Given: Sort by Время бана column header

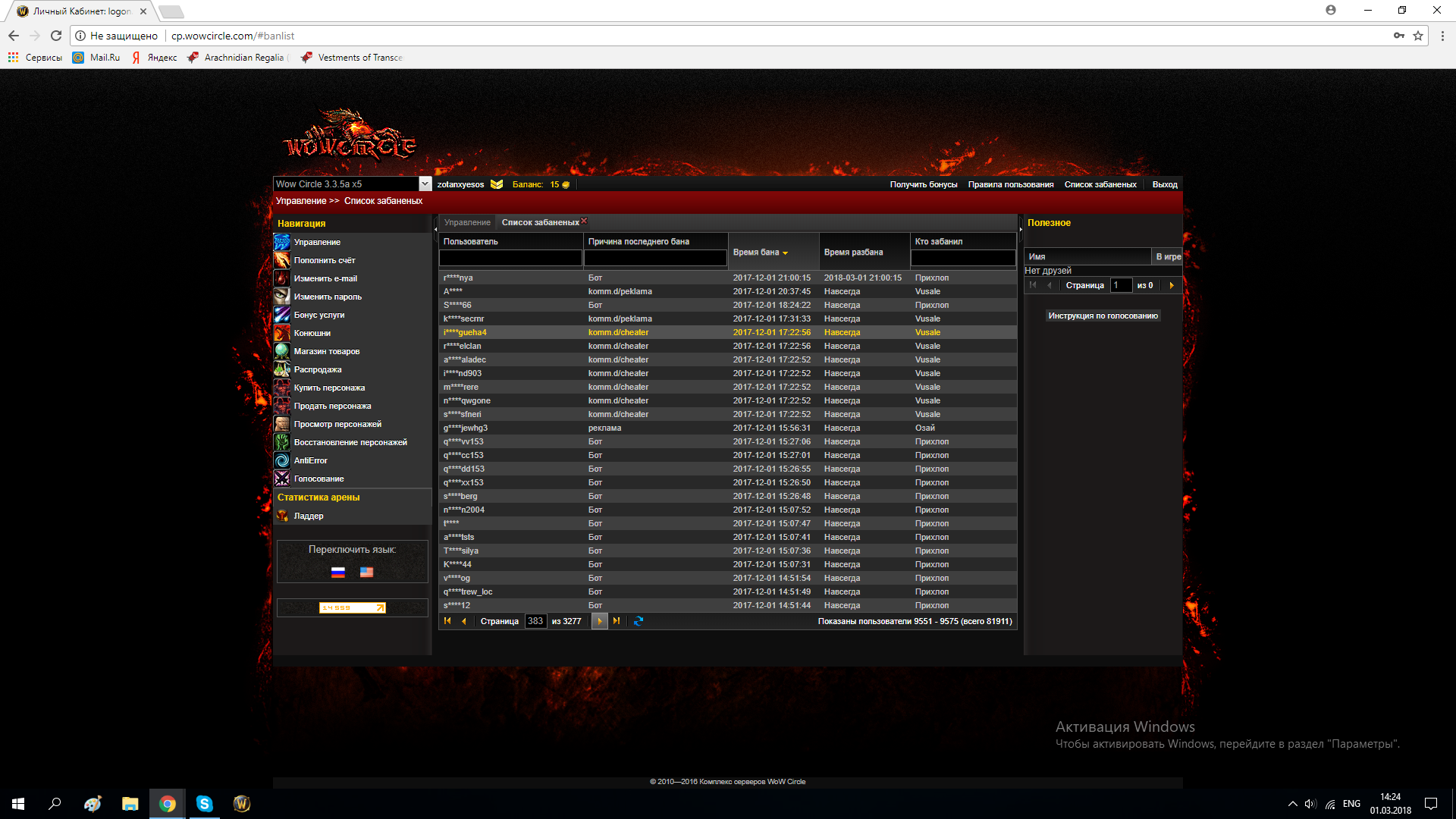Looking at the screenshot, I should (761, 253).
